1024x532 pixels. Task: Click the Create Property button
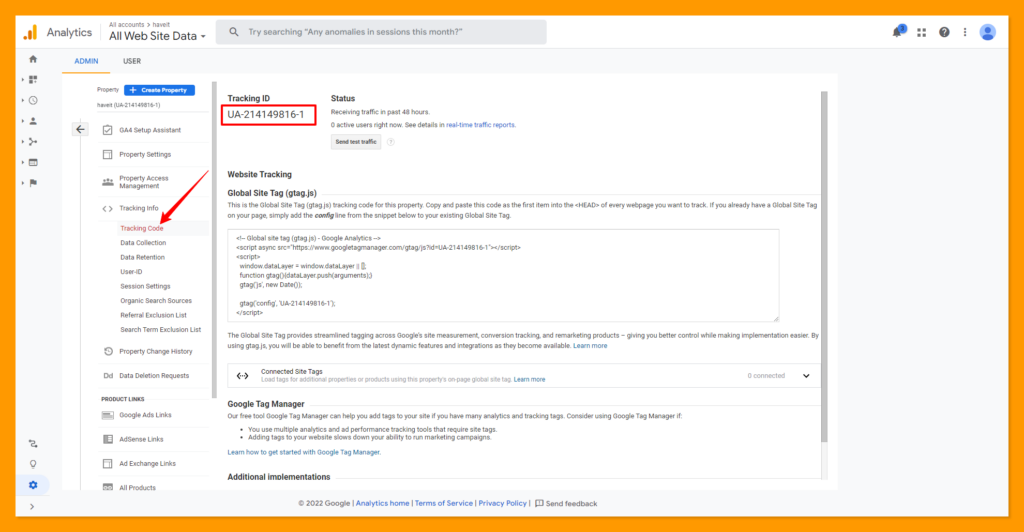(159, 90)
